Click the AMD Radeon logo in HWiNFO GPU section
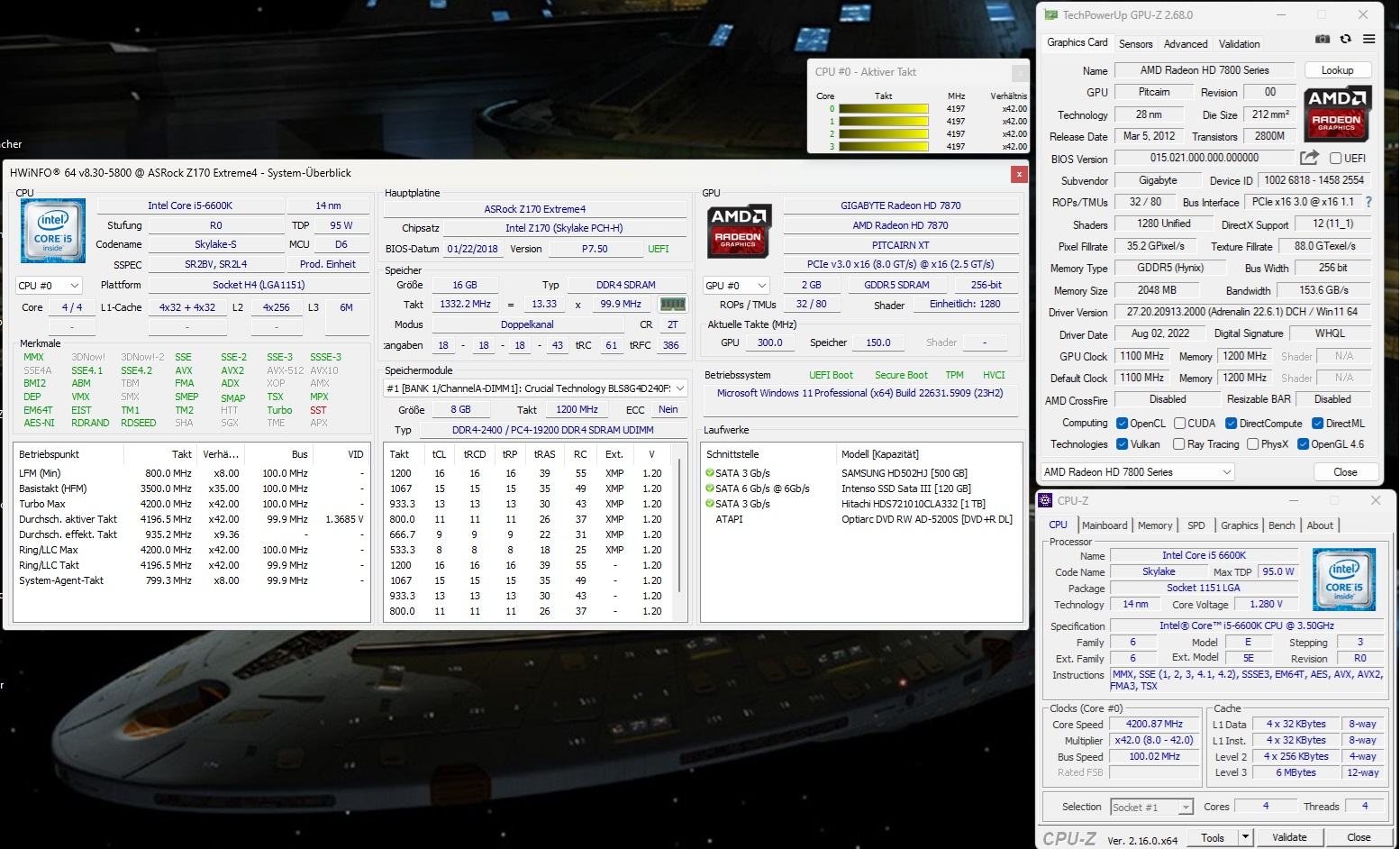 [739, 230]
